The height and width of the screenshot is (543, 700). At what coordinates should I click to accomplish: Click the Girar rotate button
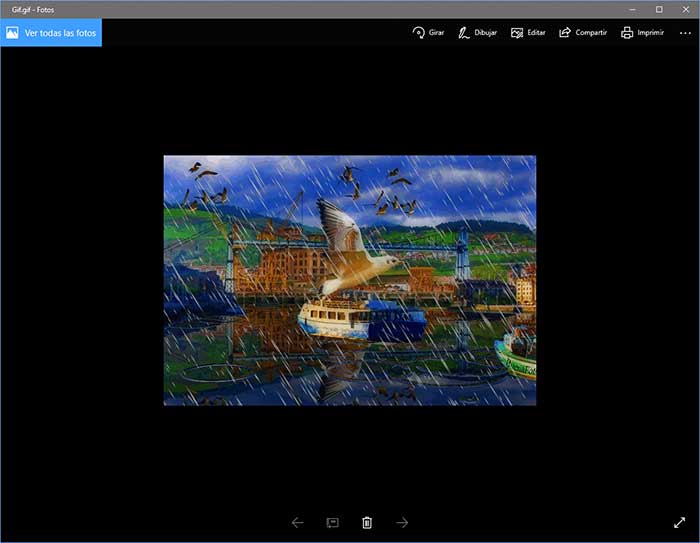coord(428,33)
